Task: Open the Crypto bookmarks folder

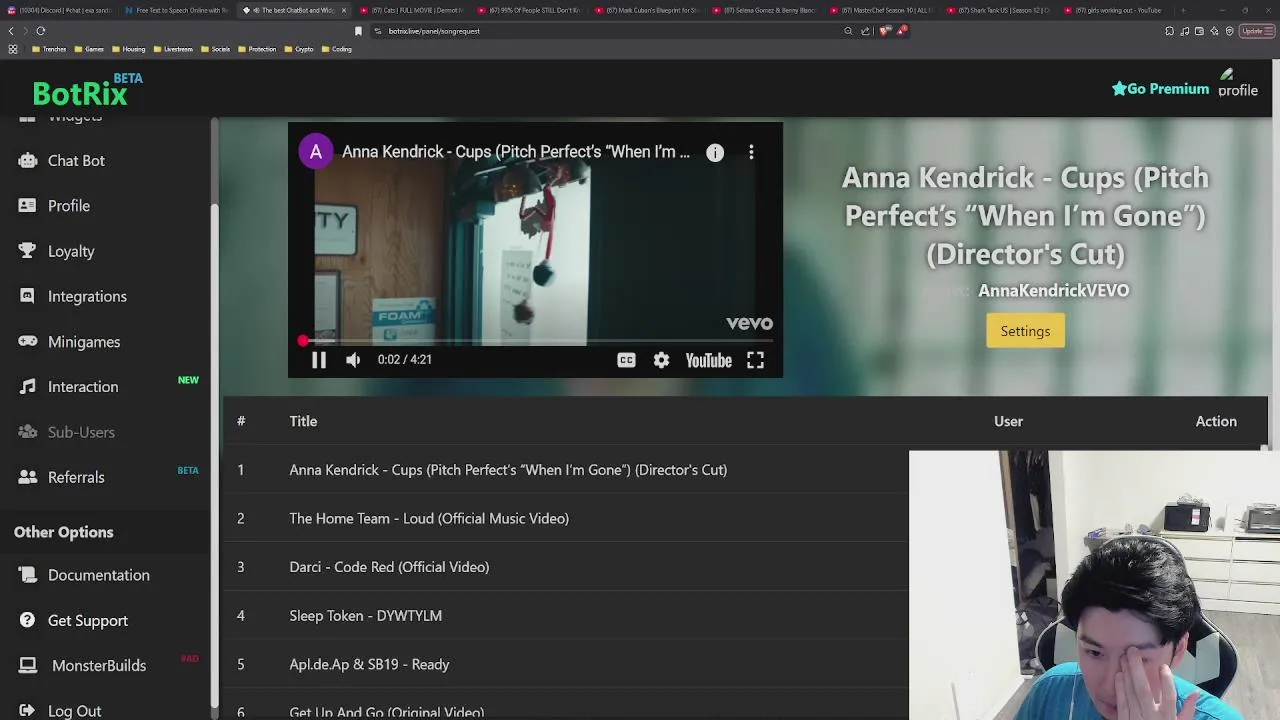Action: [x=299, y=49]
